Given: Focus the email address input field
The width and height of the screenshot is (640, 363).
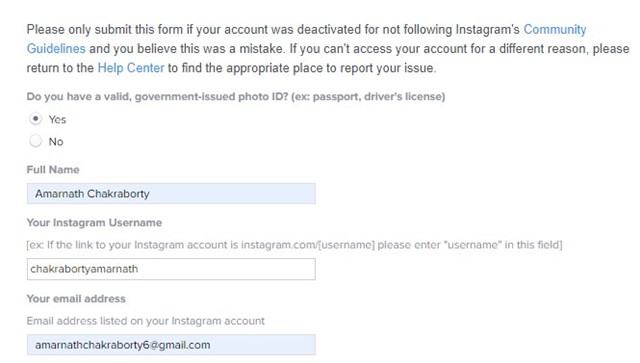Looking at the screenshot, I should click(171, 345).
